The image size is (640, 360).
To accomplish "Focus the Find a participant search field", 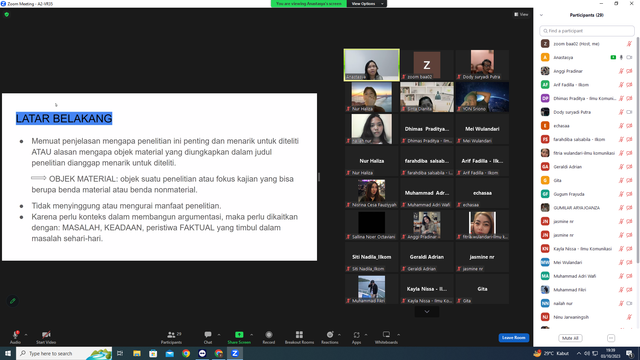I will [587, 31].
